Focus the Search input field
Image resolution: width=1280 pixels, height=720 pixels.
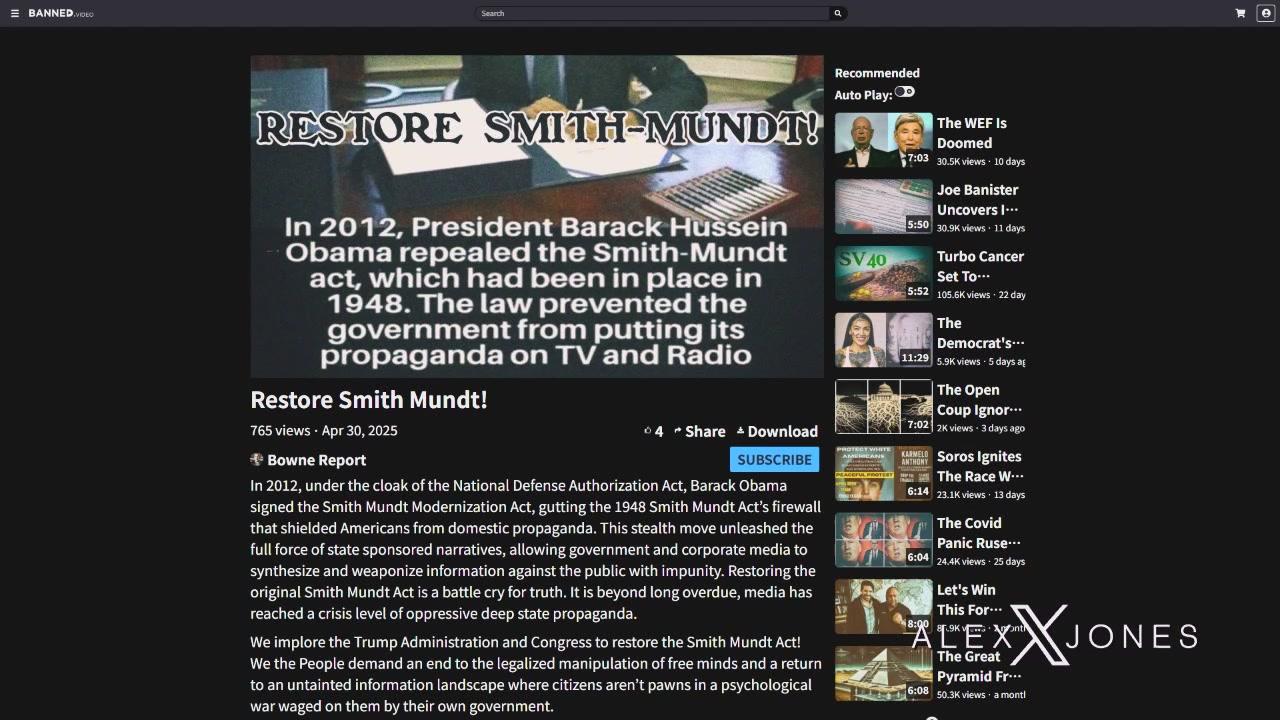point(652,13)
